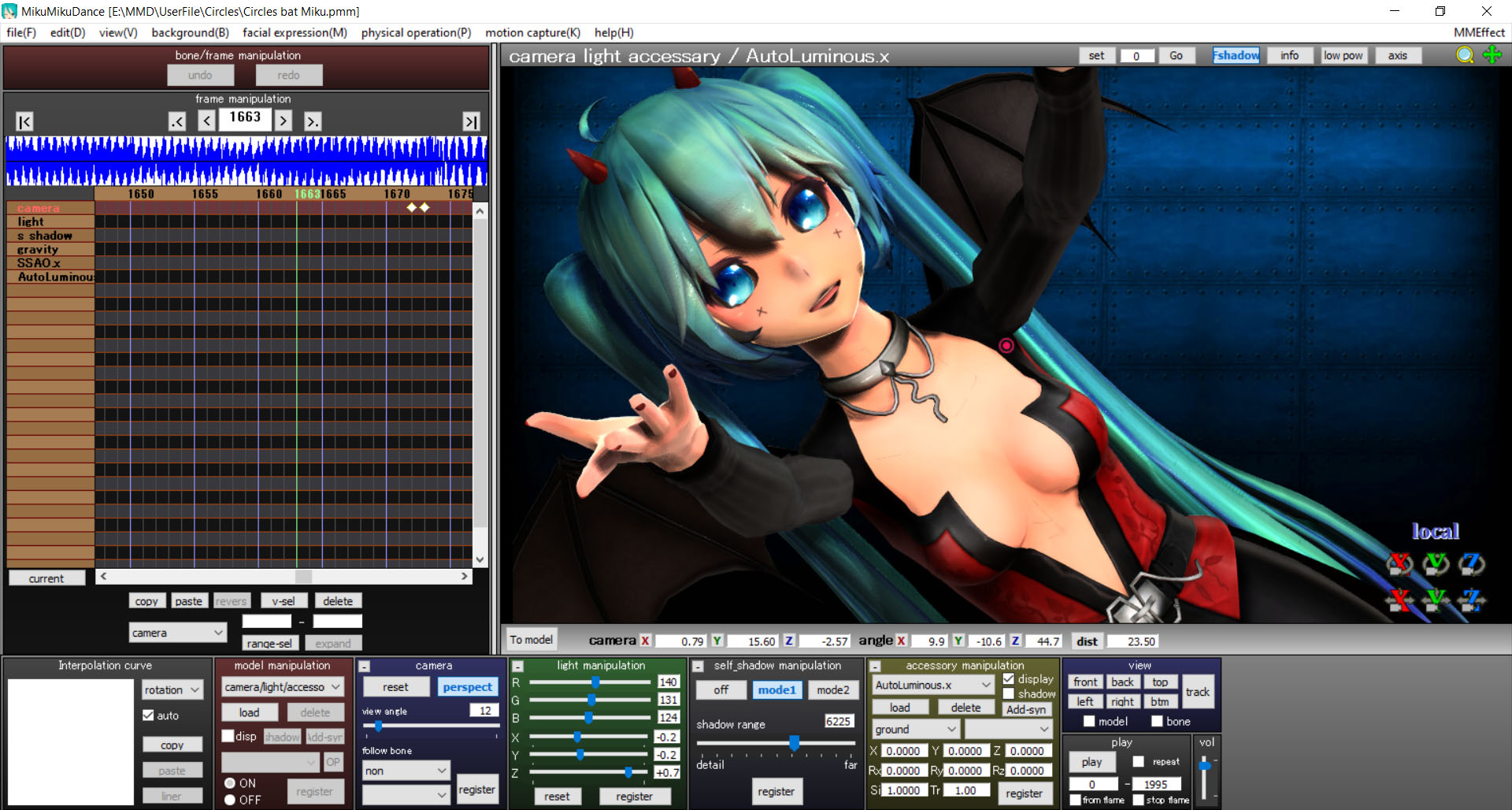1512x810 pixels.
Task: Open the file menu
Action: (21, 32)
